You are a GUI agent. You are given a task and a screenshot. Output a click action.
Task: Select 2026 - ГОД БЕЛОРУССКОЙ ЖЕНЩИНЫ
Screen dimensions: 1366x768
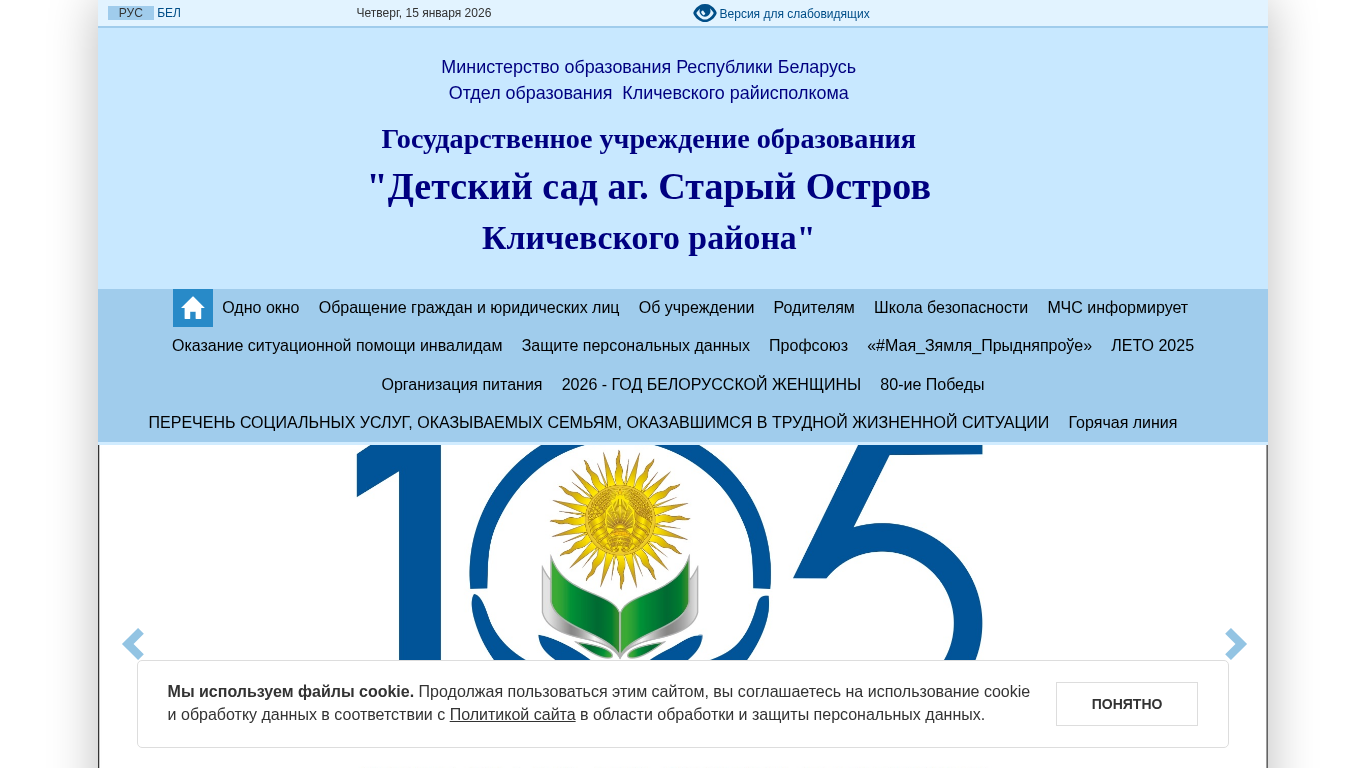(x=711, y=385)
